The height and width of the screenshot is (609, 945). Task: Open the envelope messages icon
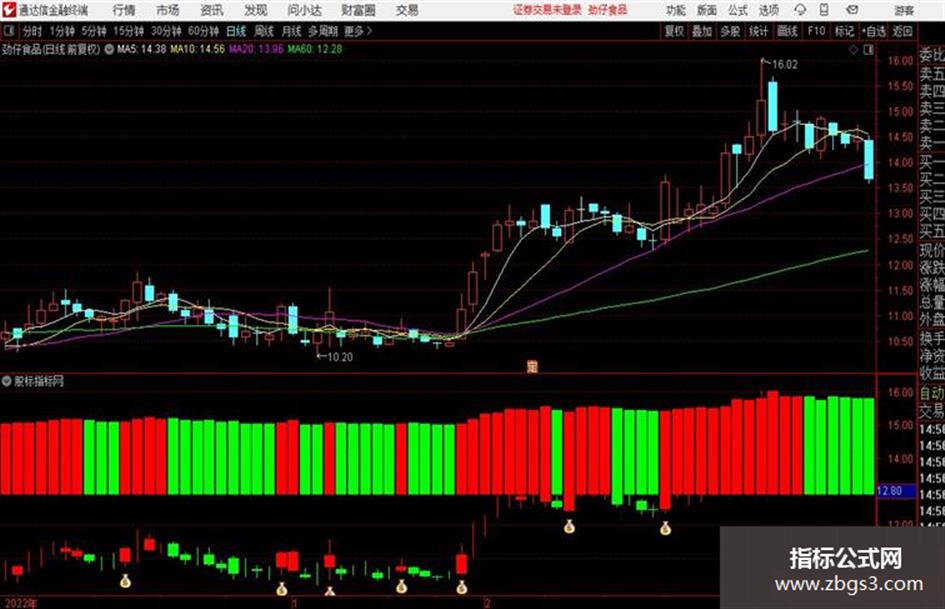click(852, 10)
